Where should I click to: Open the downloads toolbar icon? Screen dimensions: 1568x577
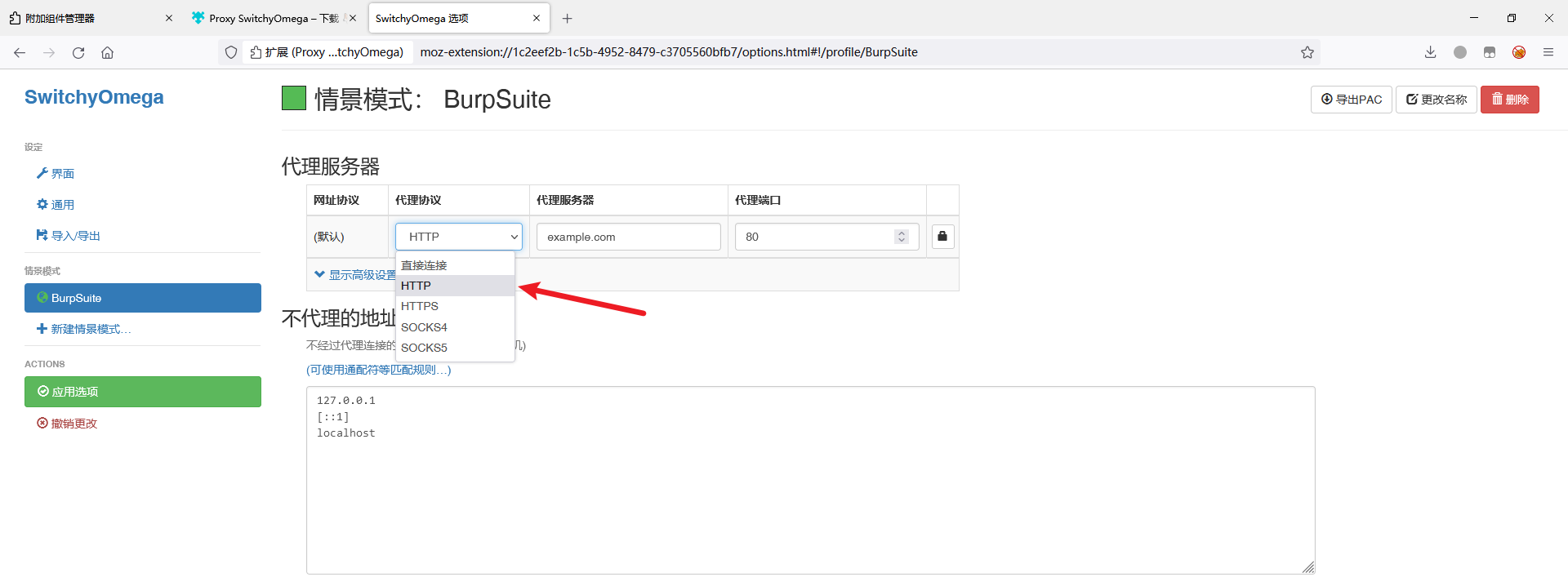point(1430,52)
